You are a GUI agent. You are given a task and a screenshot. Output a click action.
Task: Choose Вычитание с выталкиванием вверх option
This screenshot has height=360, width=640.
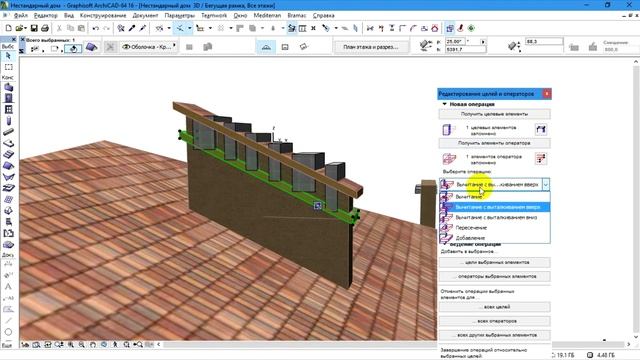point(495,207)
